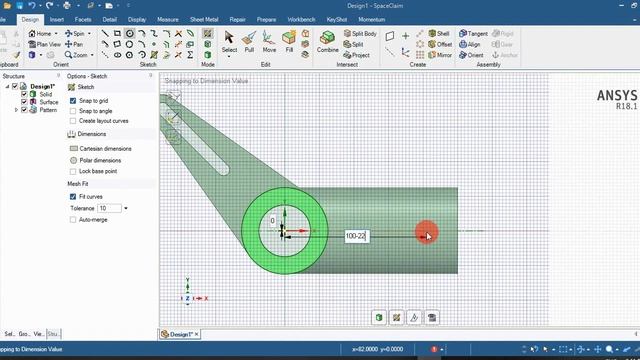Click the red error indicator in status bar
Viewport: 640px width, 360px height.
(434, 349)
